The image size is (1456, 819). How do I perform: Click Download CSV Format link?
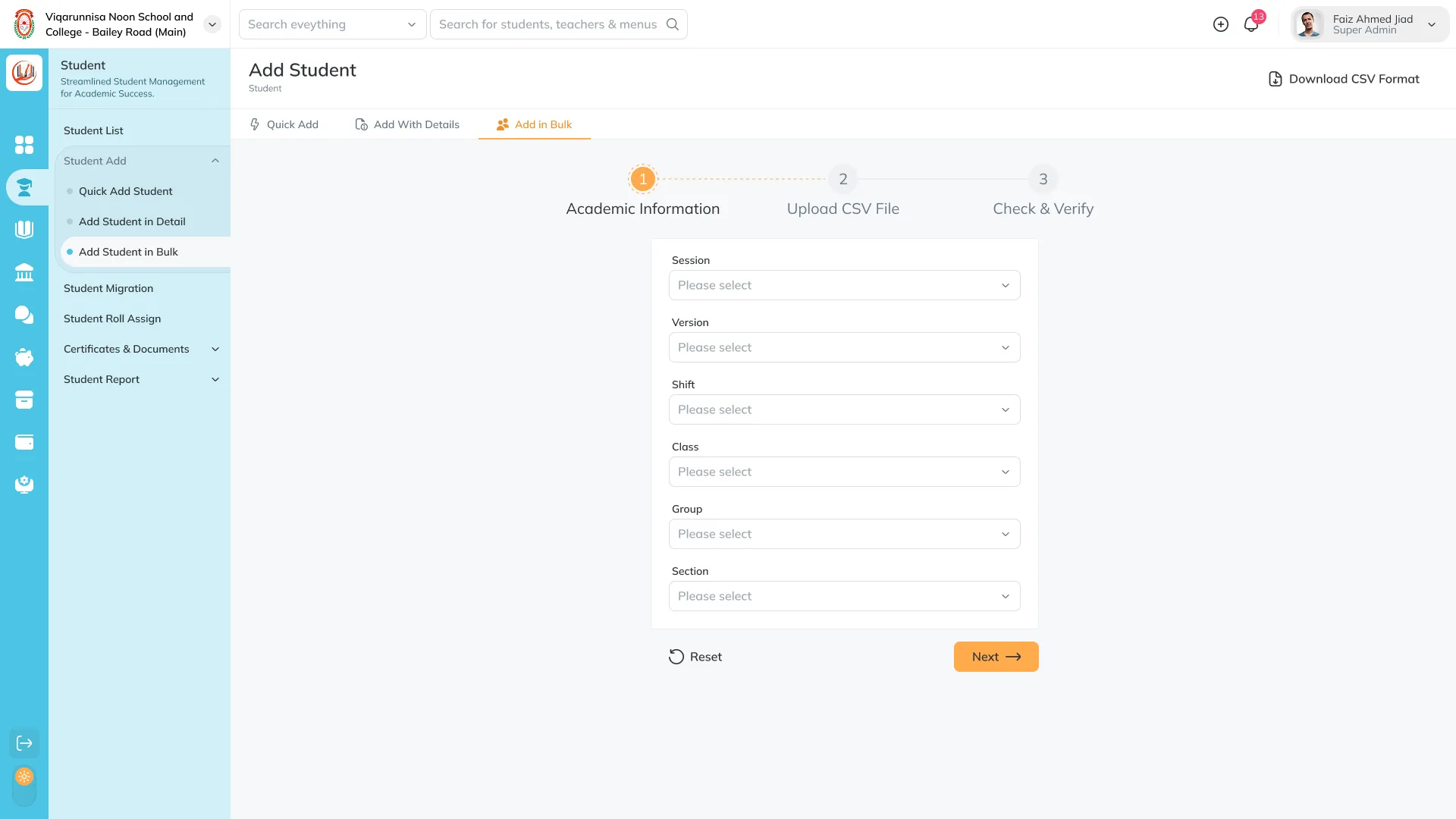[1344, 79]
